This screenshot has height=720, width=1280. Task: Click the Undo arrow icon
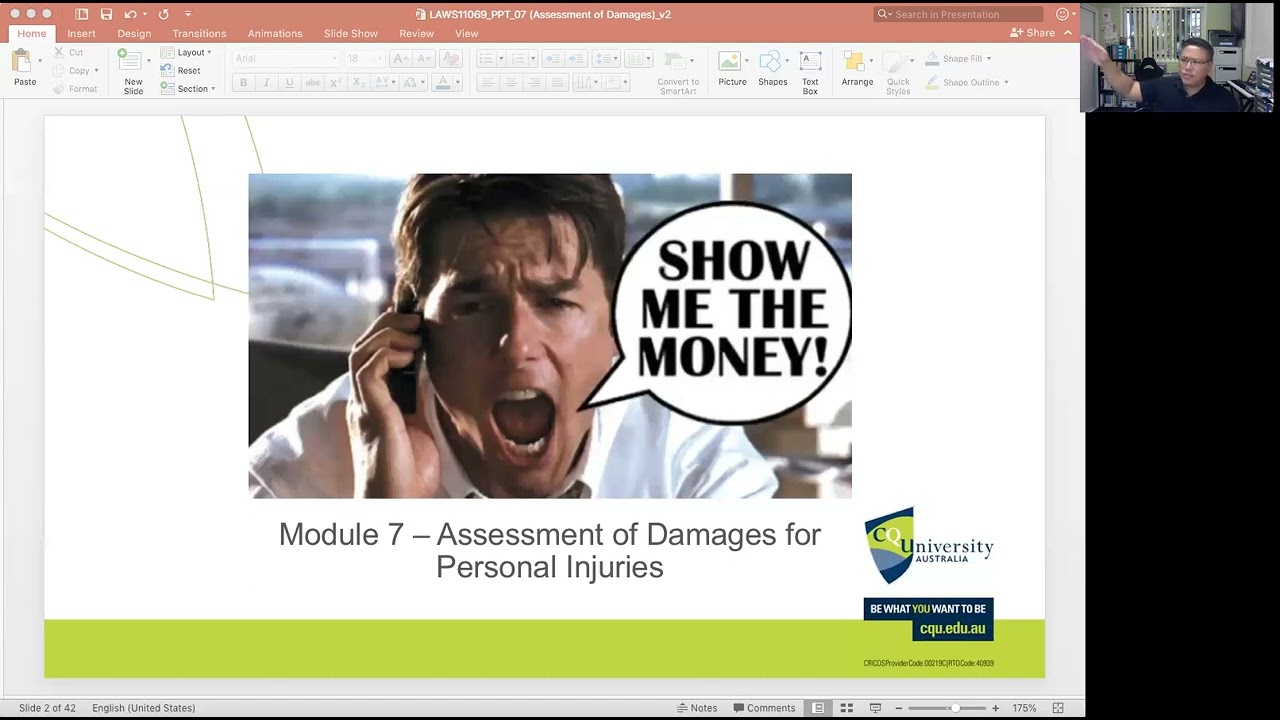pos(130,14)
